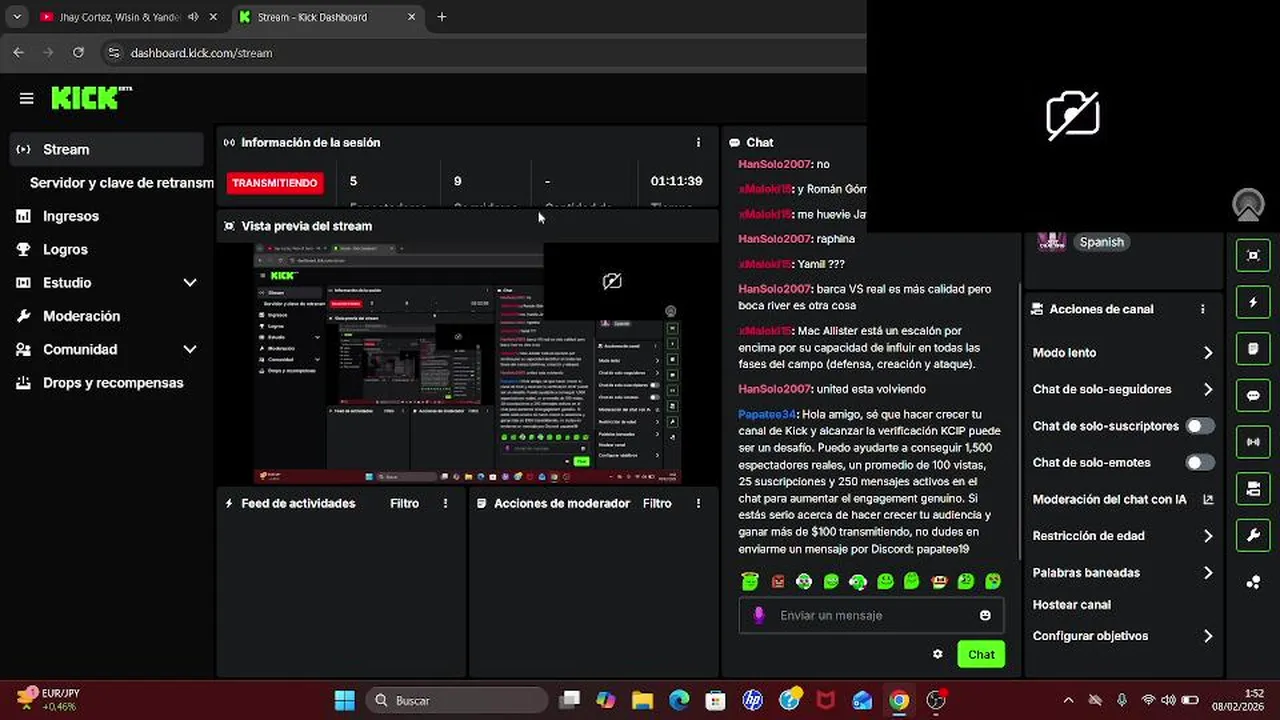
Task: Click stream preview widget icon in right rail
Action: tap(1253, 255)
